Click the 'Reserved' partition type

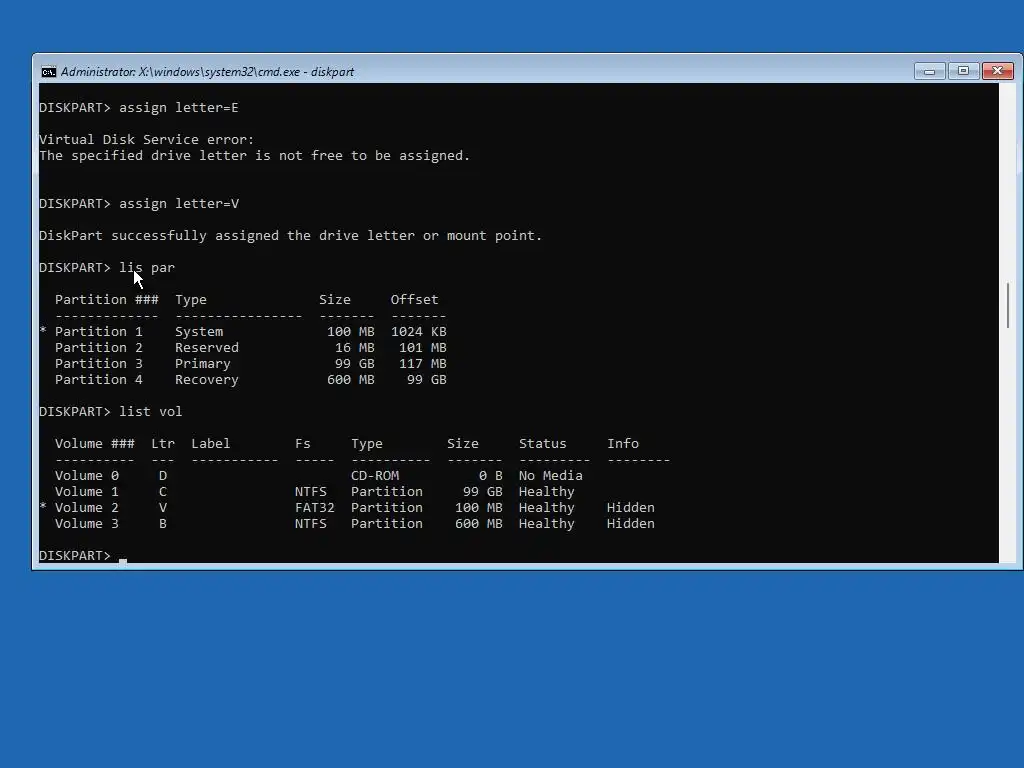pos(206,347)
